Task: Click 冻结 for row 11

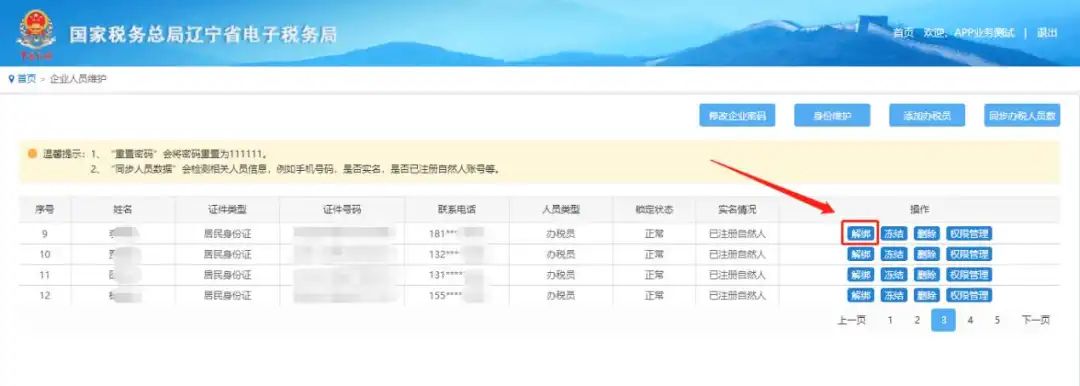Action: pos(894,275)
